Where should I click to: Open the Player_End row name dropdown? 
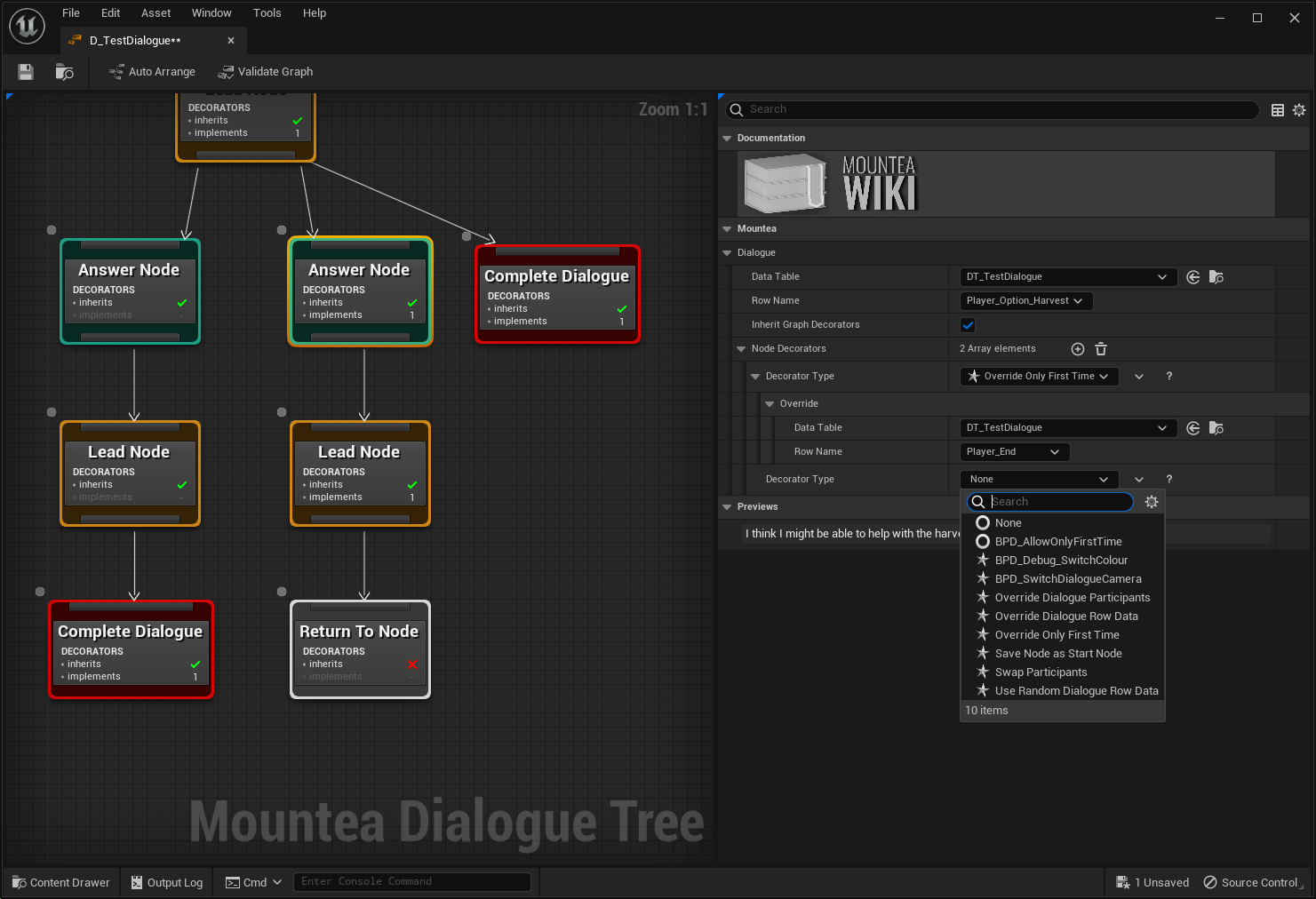click(x=1013, y=452)
